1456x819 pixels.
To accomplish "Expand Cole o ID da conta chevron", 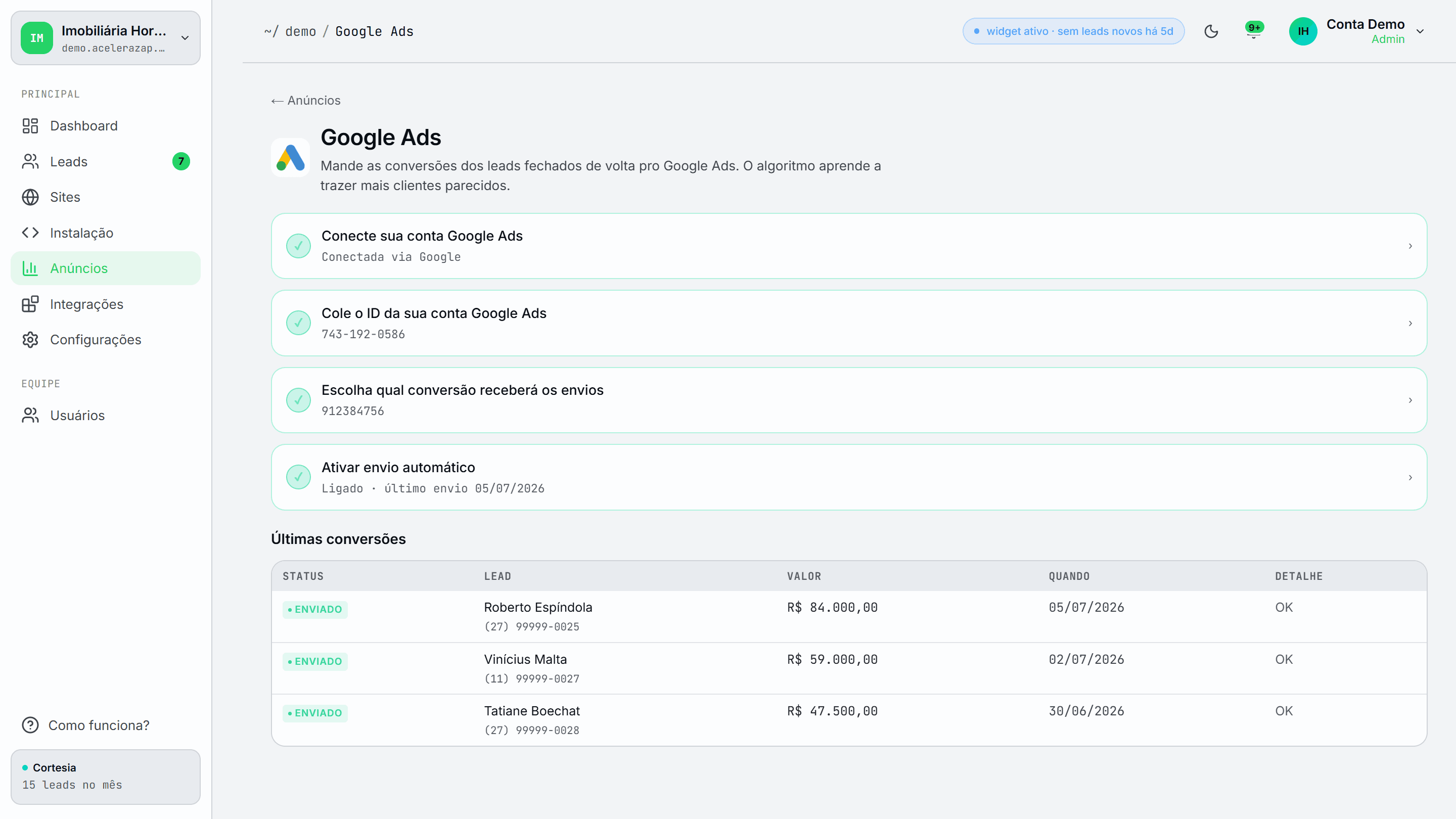I will pos(1410,324).
